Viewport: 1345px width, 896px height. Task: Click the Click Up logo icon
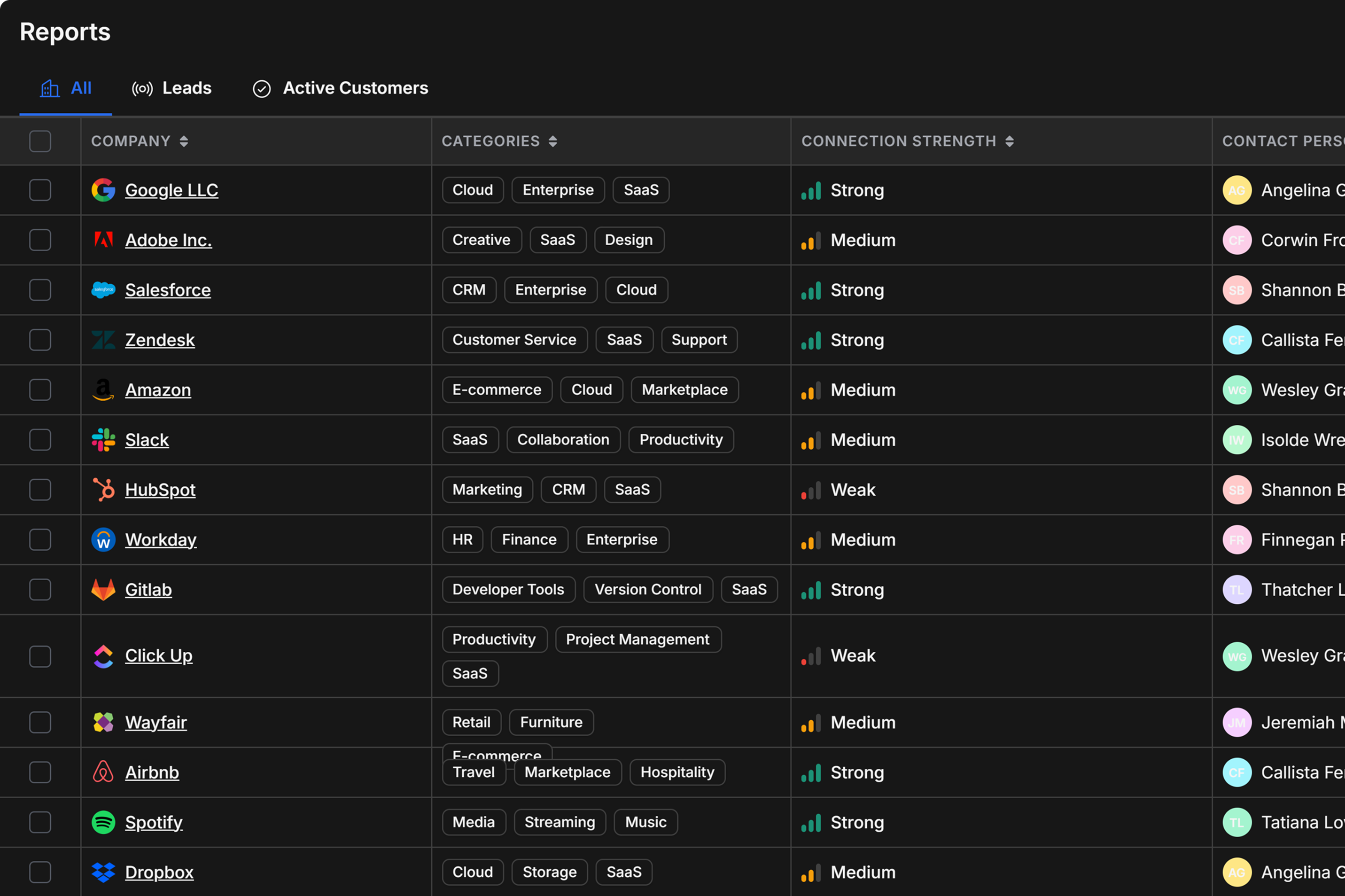coord(103,656)
